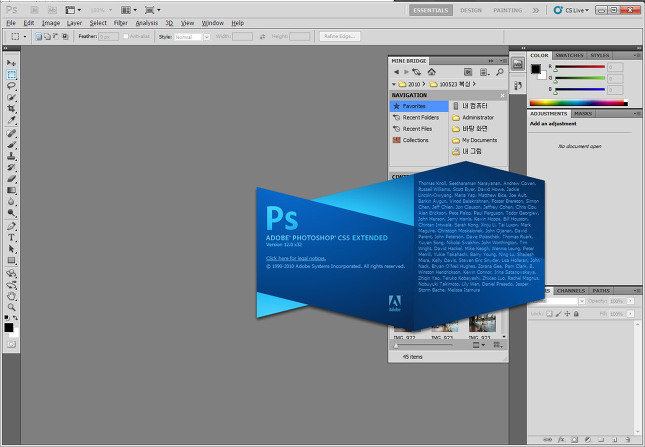Select the Spot Healing Brush tool
Screen dimensions: 645x447
[x=11, y=133]
